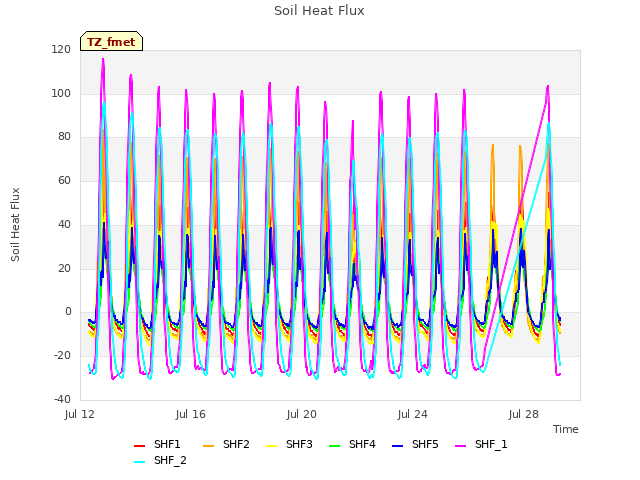Image resolution: width=640 pixels, height=480 pixels.
Task: Click the Jul 28 x-axis tick label
Action: pos(524,414)
